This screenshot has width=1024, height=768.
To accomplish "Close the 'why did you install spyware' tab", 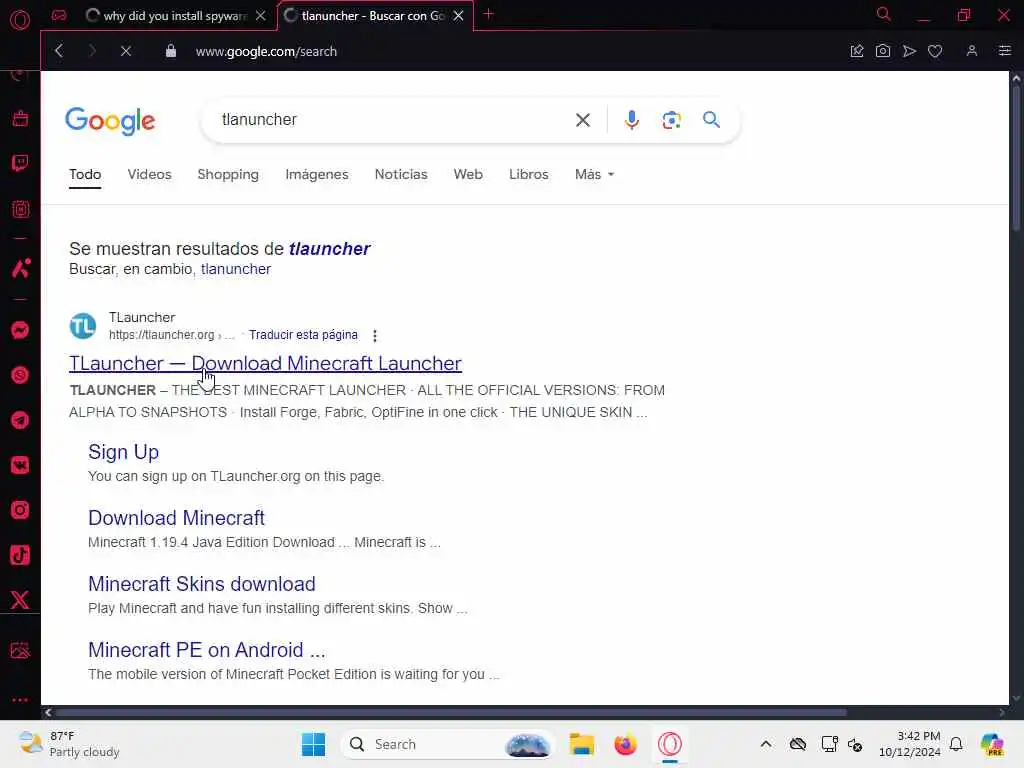I will point(261,16).
